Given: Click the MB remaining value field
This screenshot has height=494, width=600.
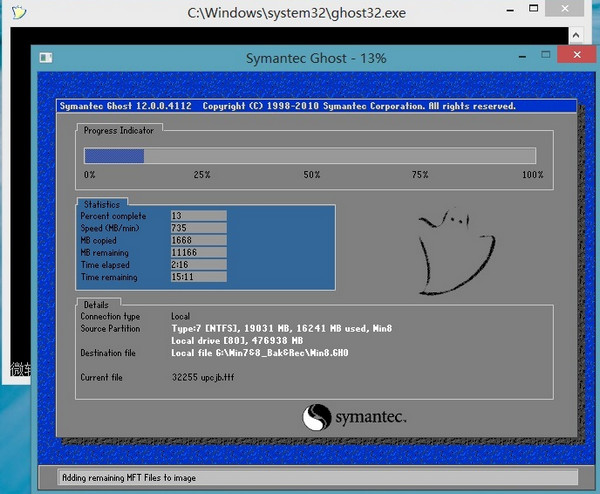Looking at the screenshot, I should coord(198,253).
